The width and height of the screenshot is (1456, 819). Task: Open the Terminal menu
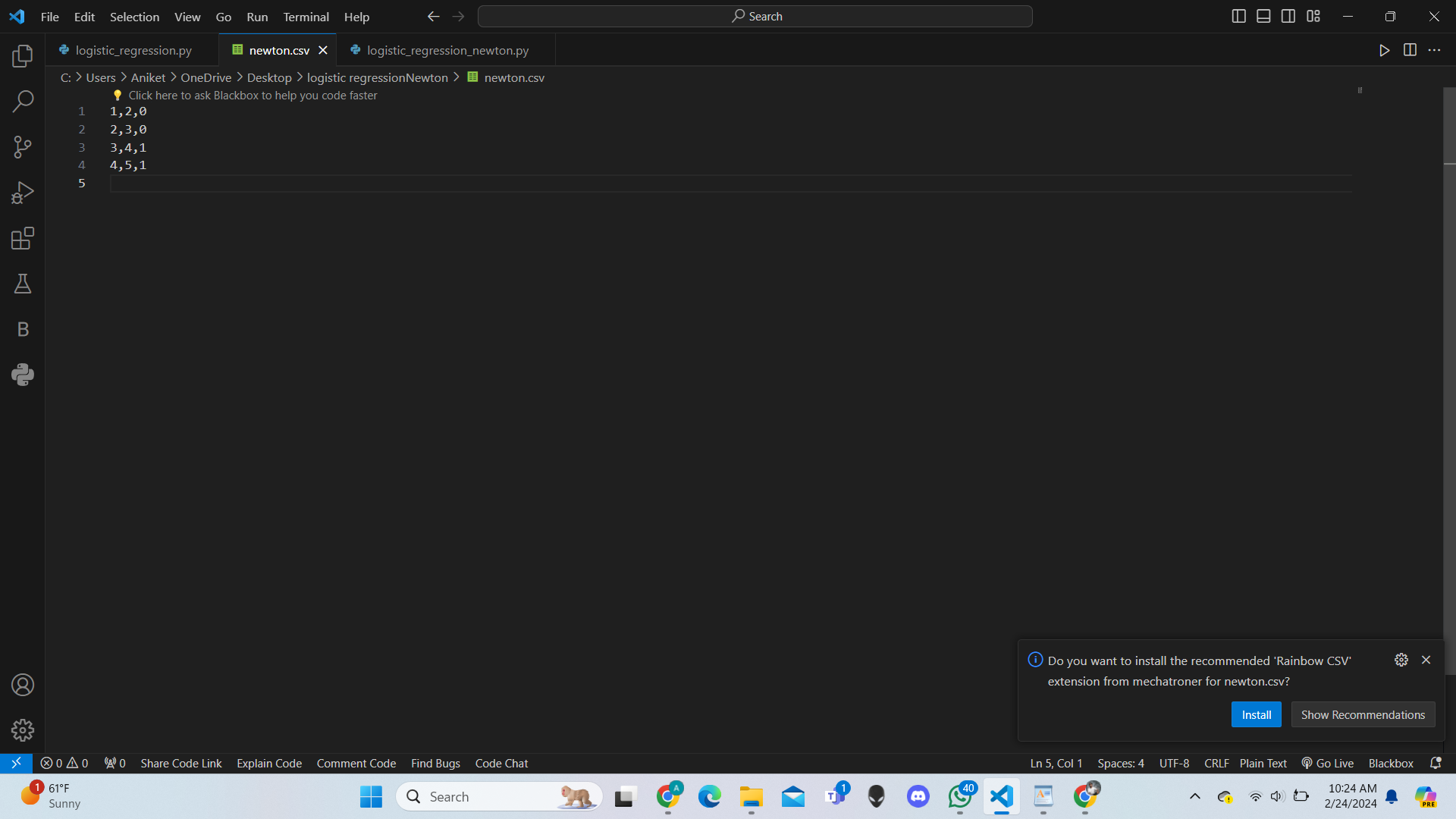tap(306, 17)
